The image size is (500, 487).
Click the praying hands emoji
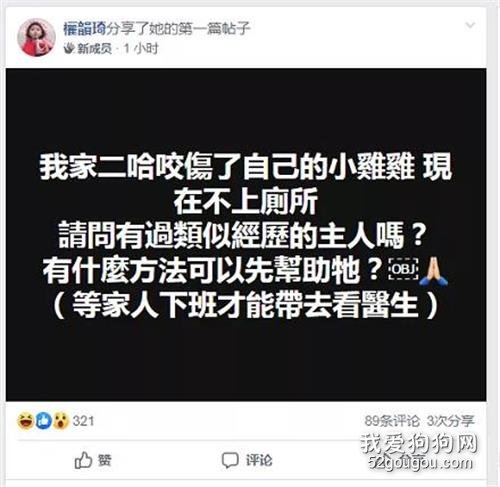[x=433, y=272]
